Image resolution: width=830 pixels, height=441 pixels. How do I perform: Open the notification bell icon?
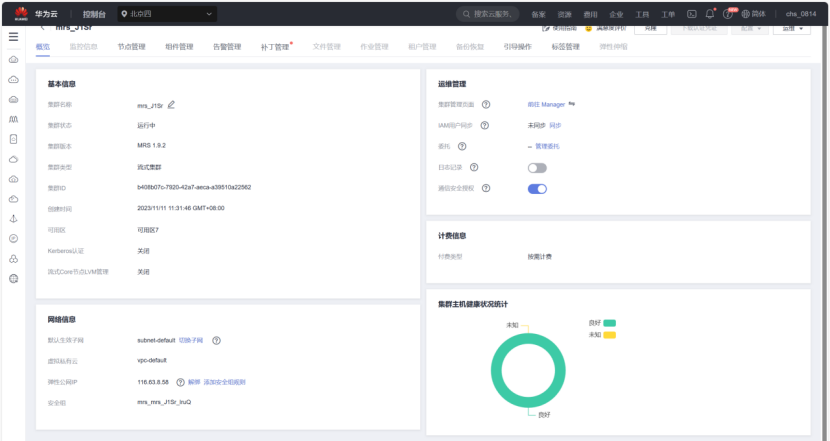tap(710, 14)
